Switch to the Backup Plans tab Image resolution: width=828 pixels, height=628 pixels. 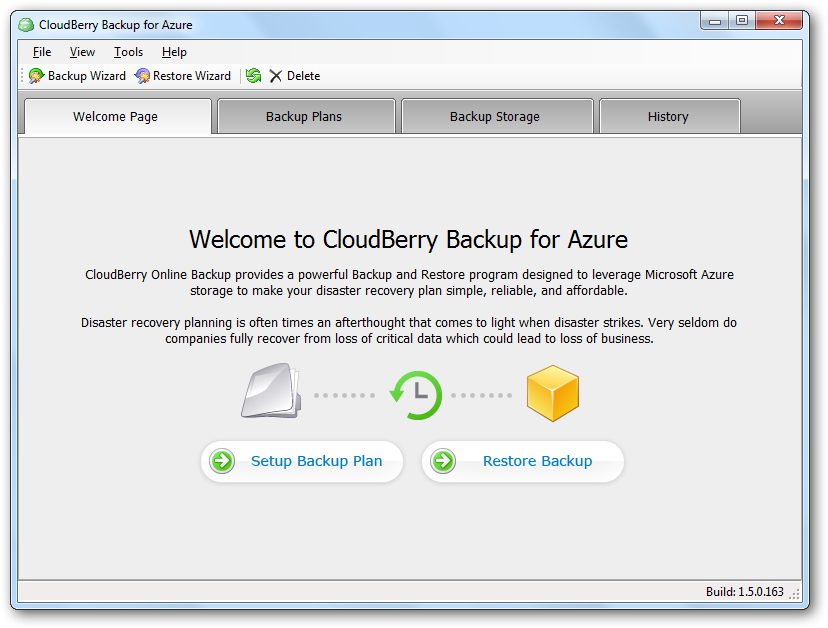(x=306, y=116)
